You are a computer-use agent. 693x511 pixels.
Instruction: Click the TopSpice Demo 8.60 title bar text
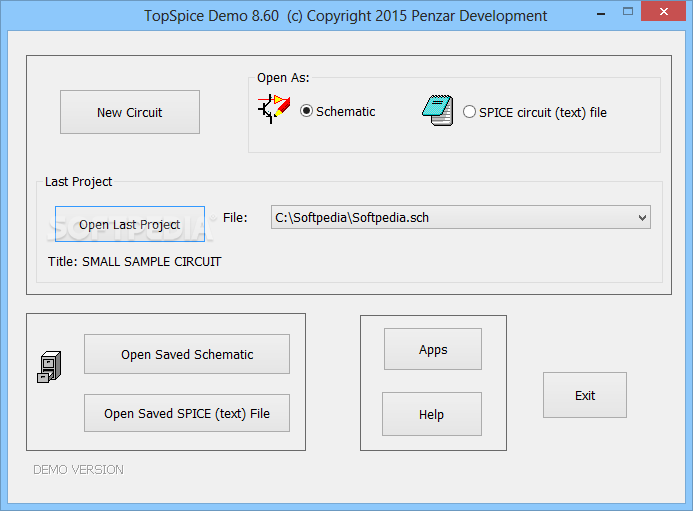pos(346,16)
